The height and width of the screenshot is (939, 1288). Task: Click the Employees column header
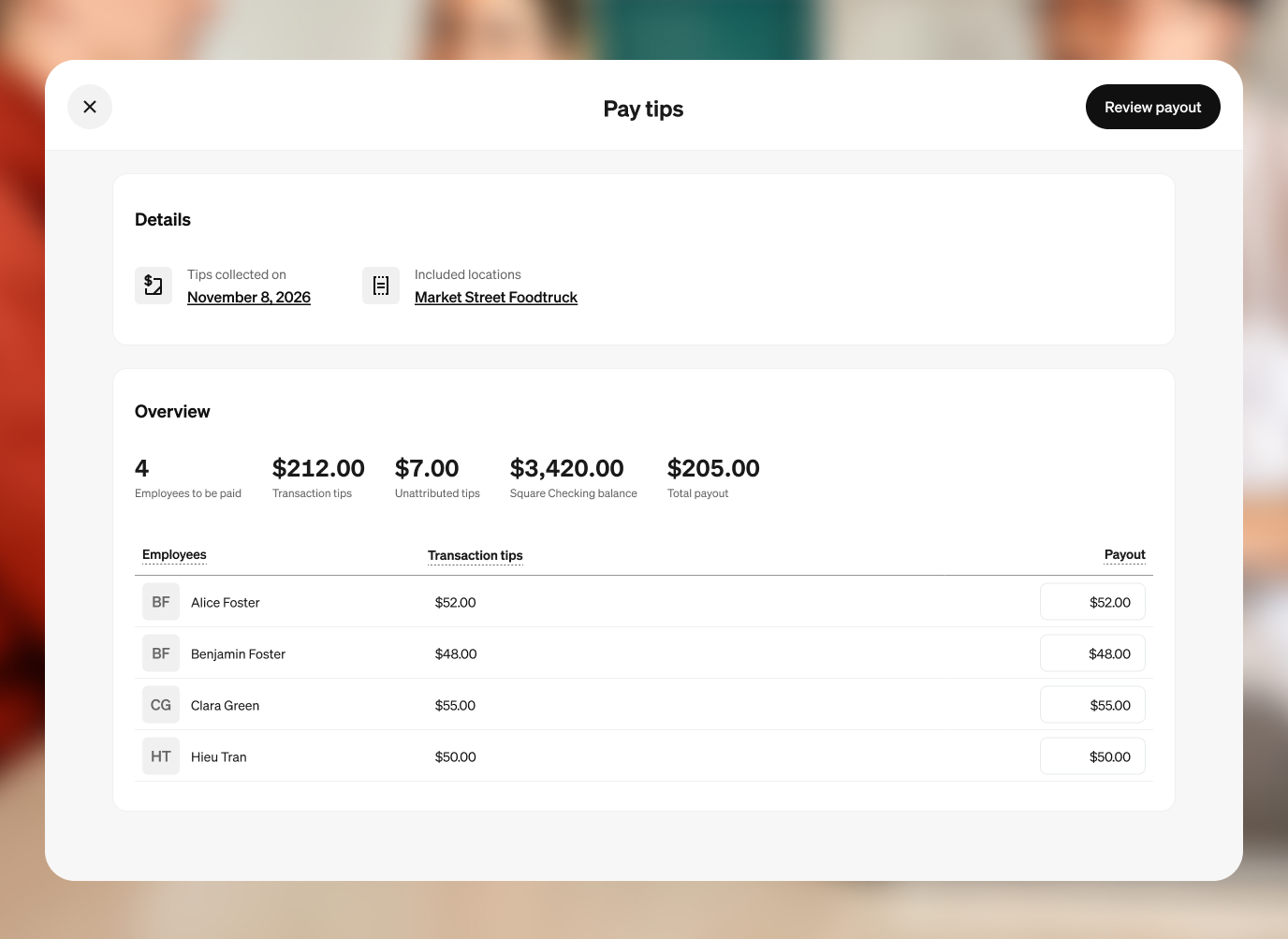pyautogui.click(x=174, y=554)
